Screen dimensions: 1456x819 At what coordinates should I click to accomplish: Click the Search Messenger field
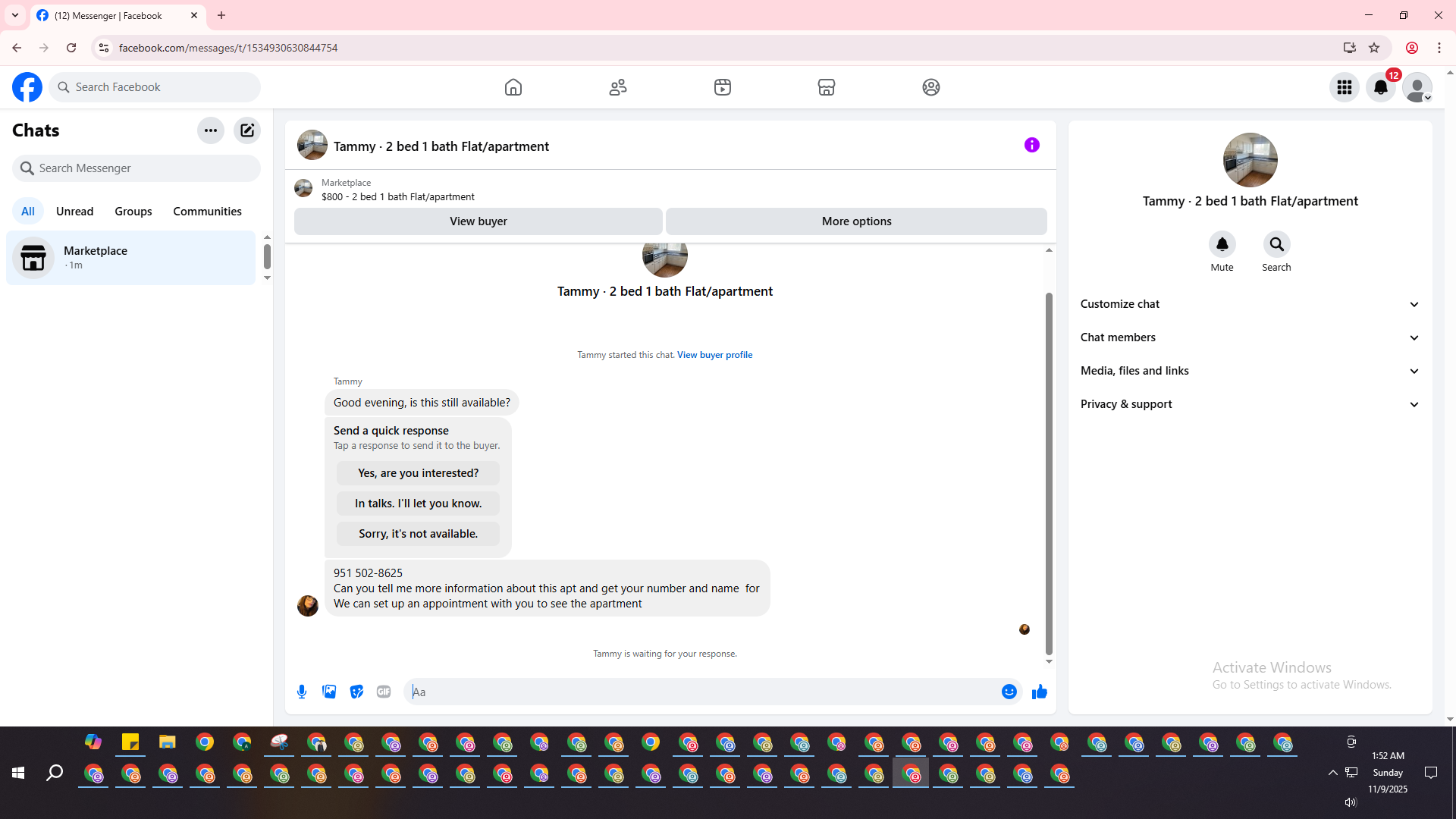[136, 168]
